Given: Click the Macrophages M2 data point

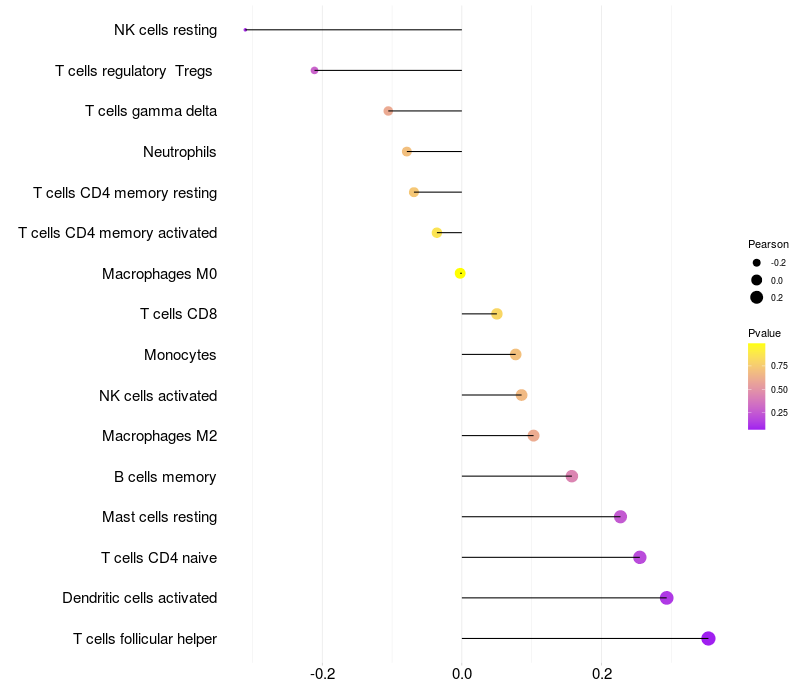Looking at the screenshot, I should point(533,435).
